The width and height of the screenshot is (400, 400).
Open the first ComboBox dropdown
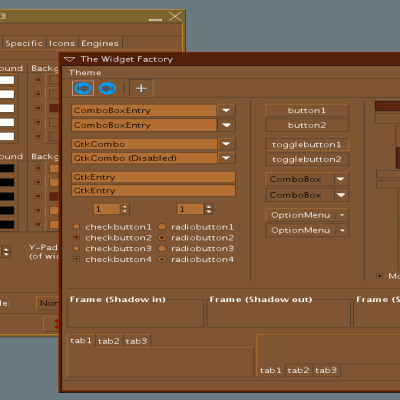(x=307, y=179)
